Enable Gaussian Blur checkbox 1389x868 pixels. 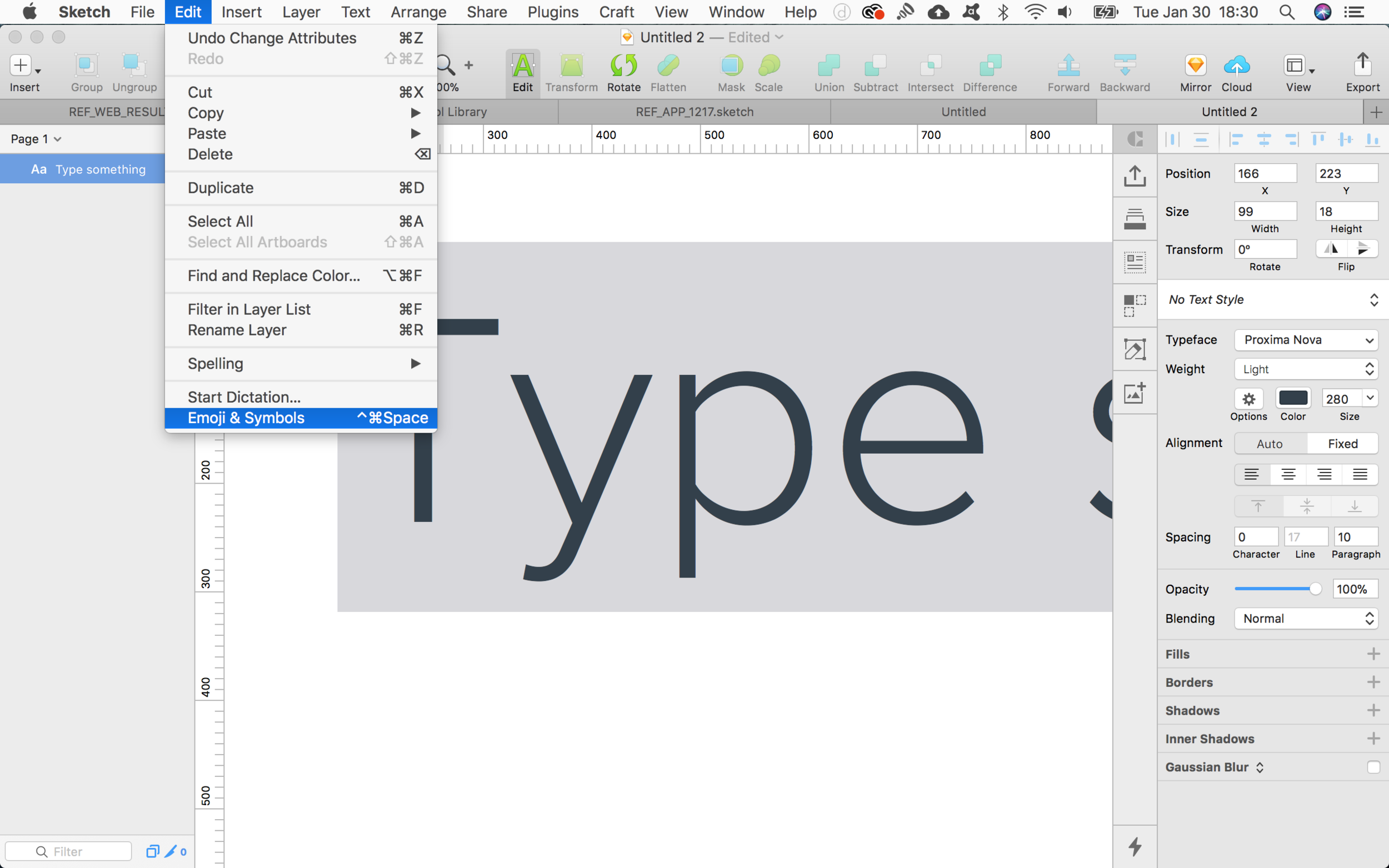[x=1373, y=767]
